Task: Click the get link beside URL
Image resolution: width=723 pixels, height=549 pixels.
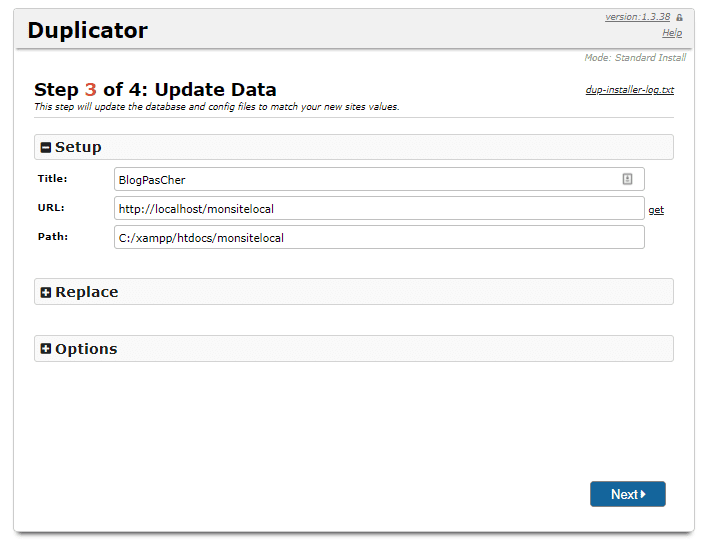Action: click(x=656, y=210)
